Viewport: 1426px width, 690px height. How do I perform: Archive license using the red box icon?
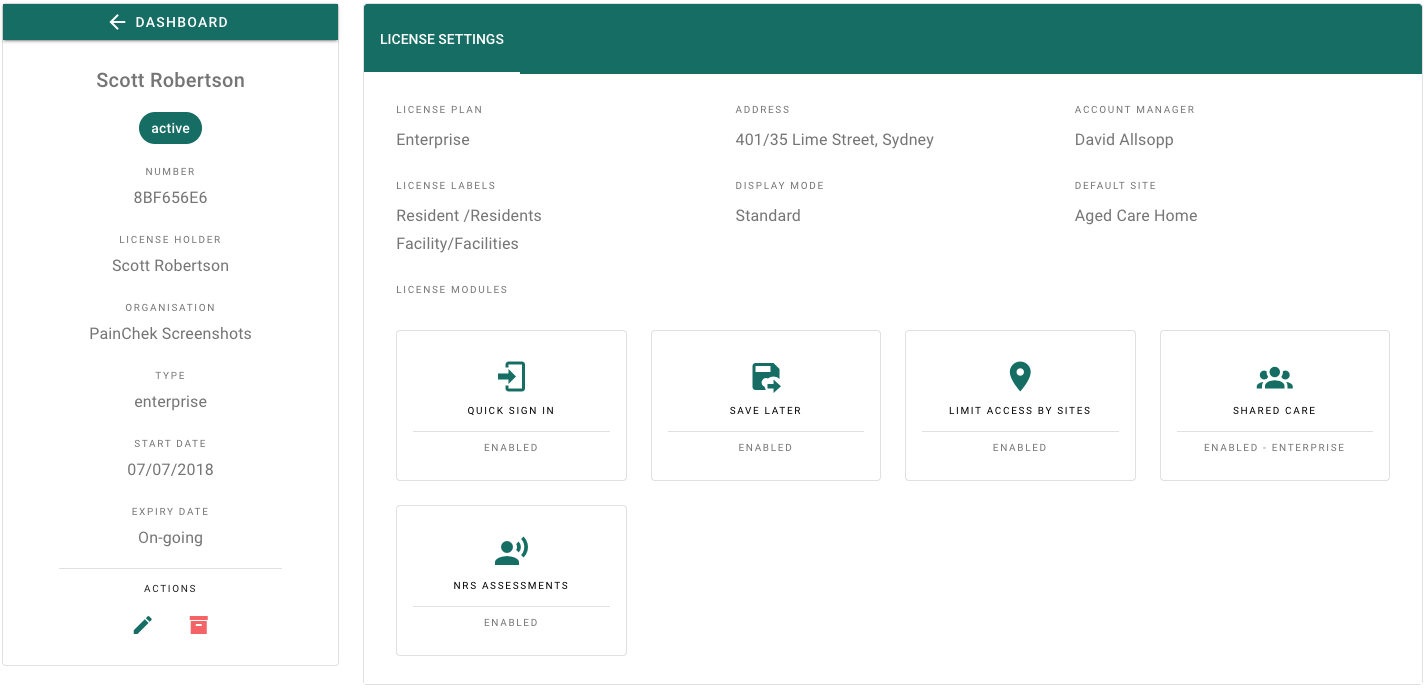[x=199, y=625]
